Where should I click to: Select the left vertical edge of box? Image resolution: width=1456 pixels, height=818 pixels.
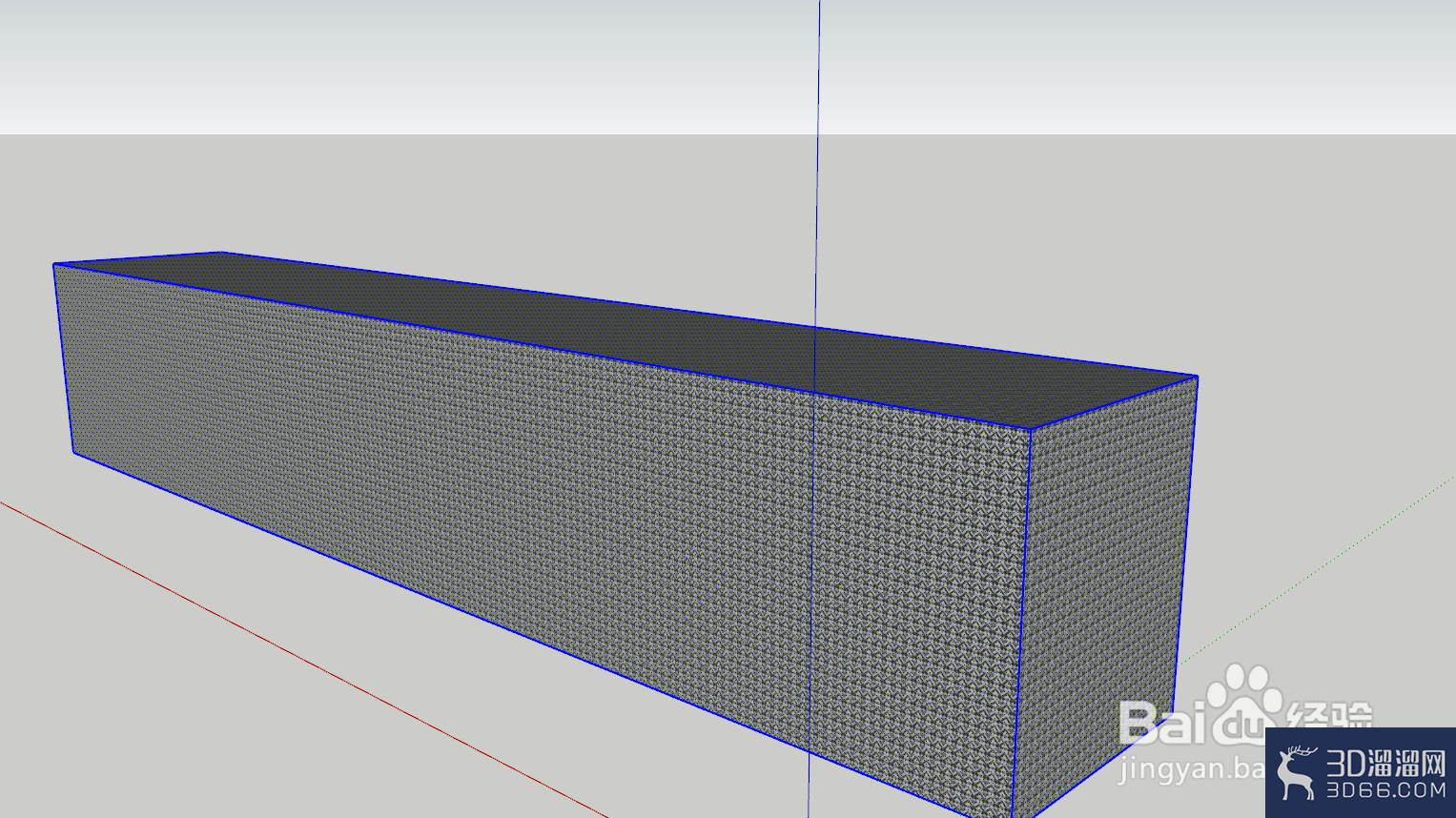[x=64, y=358]
